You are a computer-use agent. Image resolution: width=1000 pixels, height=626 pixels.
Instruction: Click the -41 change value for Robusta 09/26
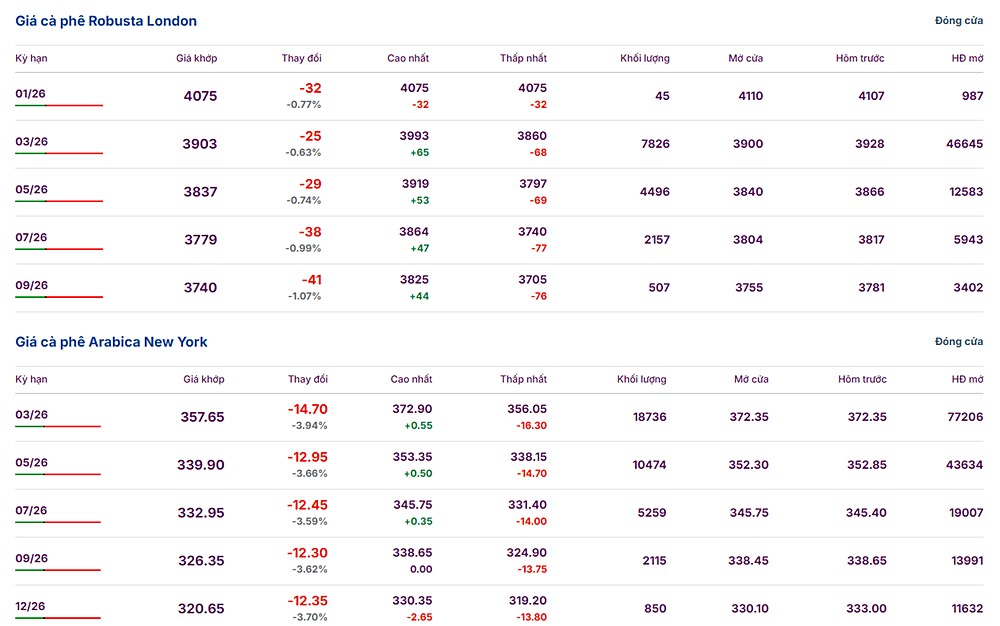(x=310, y=280)
